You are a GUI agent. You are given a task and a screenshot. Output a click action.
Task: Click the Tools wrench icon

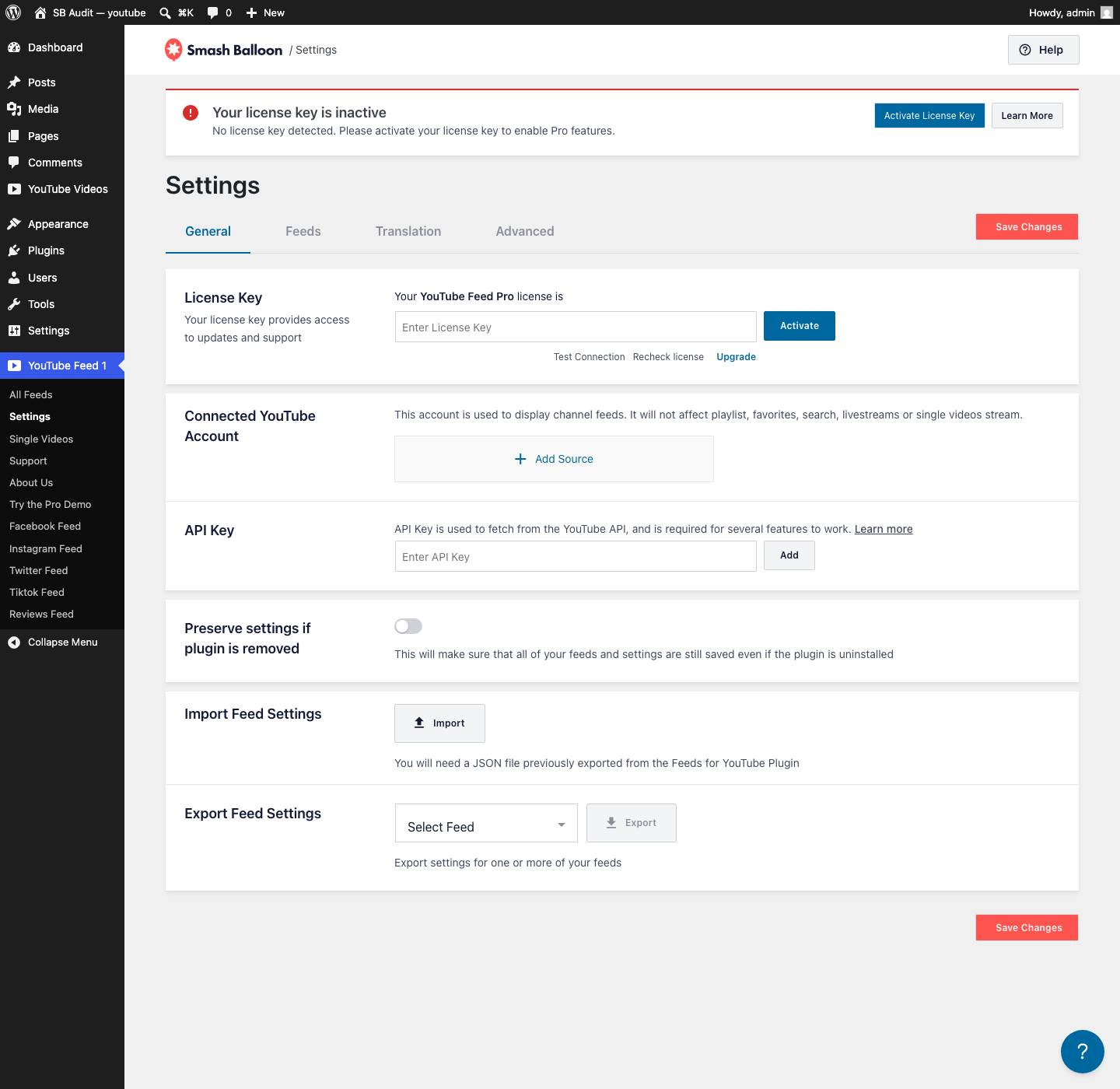(14, 304)
